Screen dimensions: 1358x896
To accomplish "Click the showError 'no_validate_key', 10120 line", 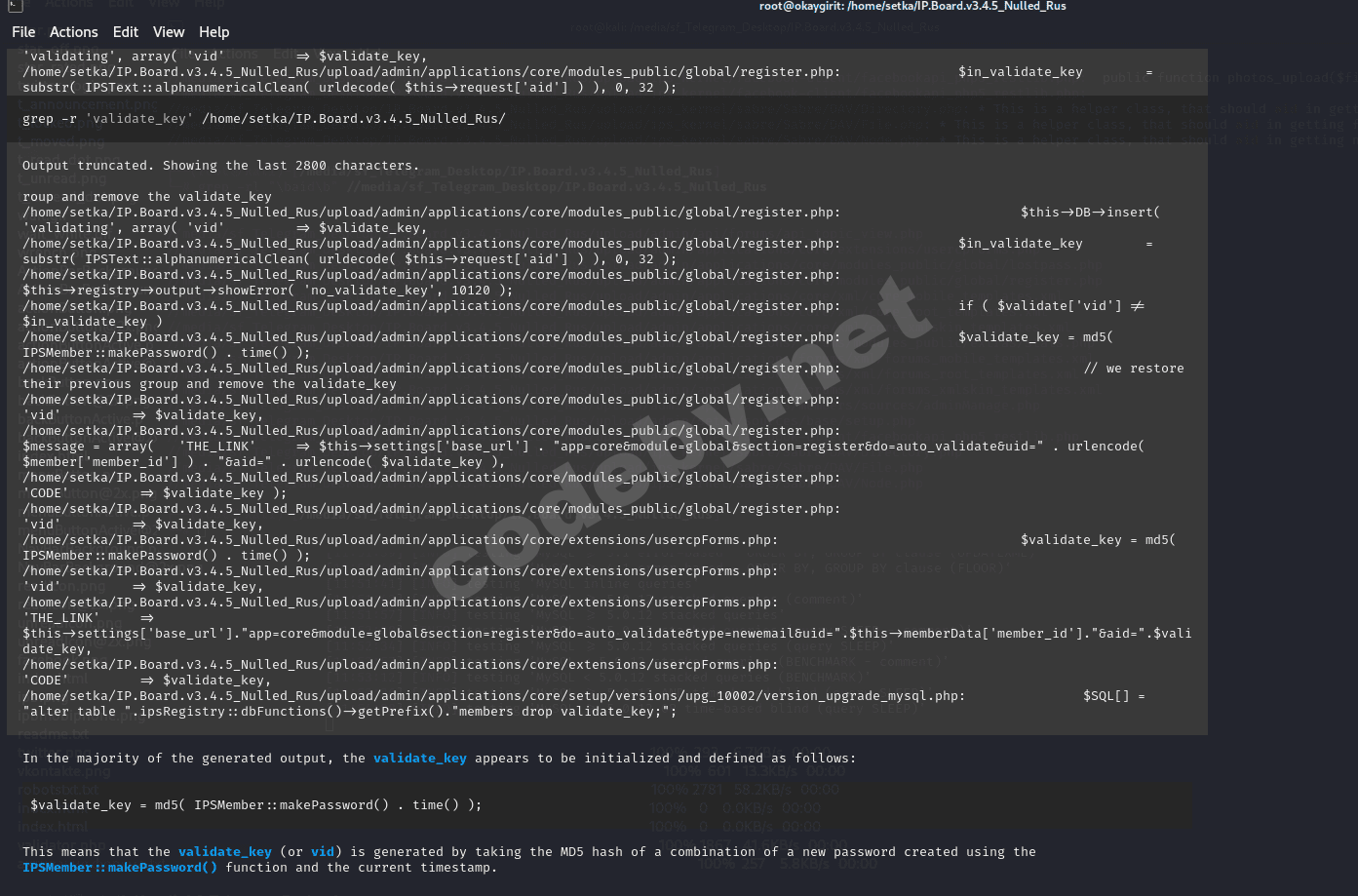I will (268, 291).
